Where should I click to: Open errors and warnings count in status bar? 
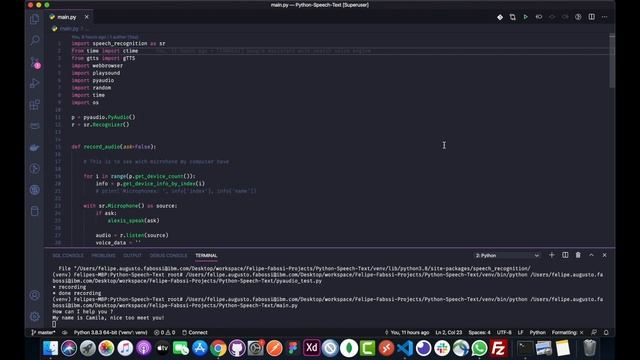[x=164, y=333]
